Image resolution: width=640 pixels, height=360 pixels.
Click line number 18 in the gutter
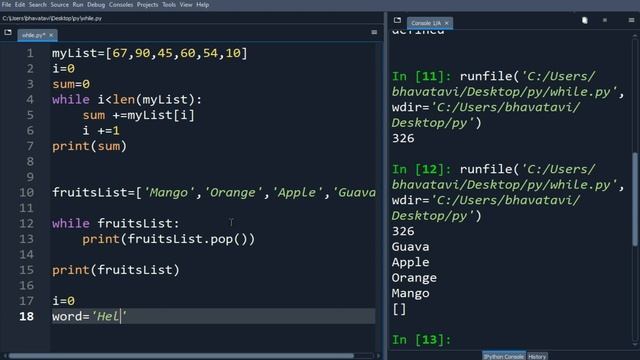(x=27, y=316)
